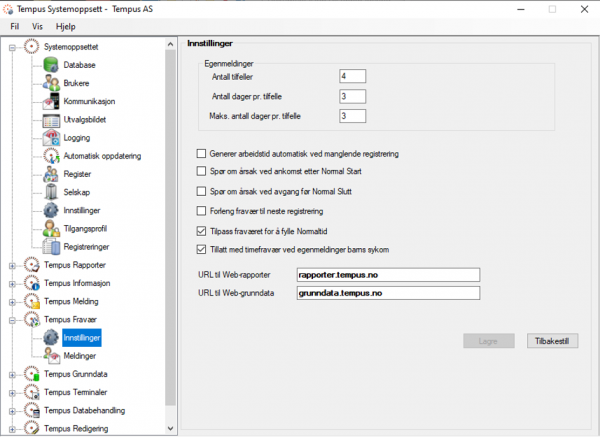This screenshot has height=437, width=600.
Task: Click the Selskap icon
Action: [x=50, y=192]
